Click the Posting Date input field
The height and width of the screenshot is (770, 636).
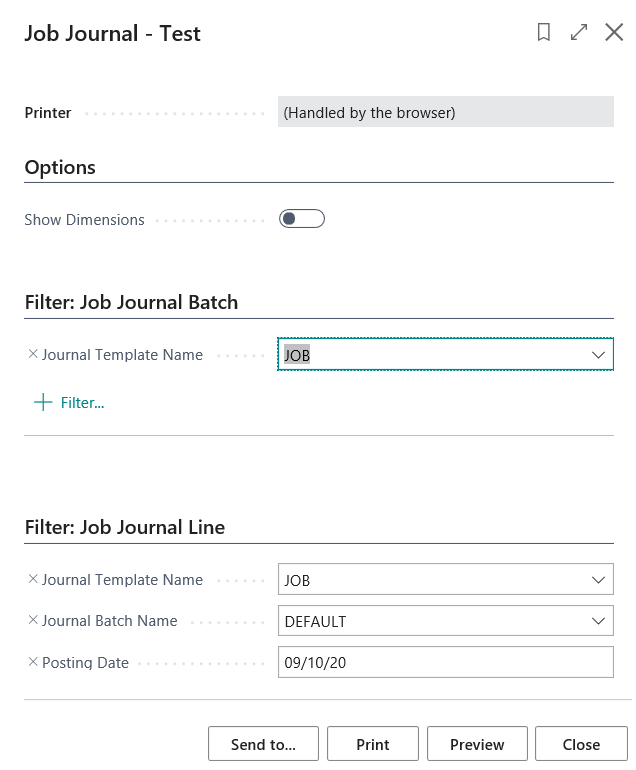[x=444, y=662]
